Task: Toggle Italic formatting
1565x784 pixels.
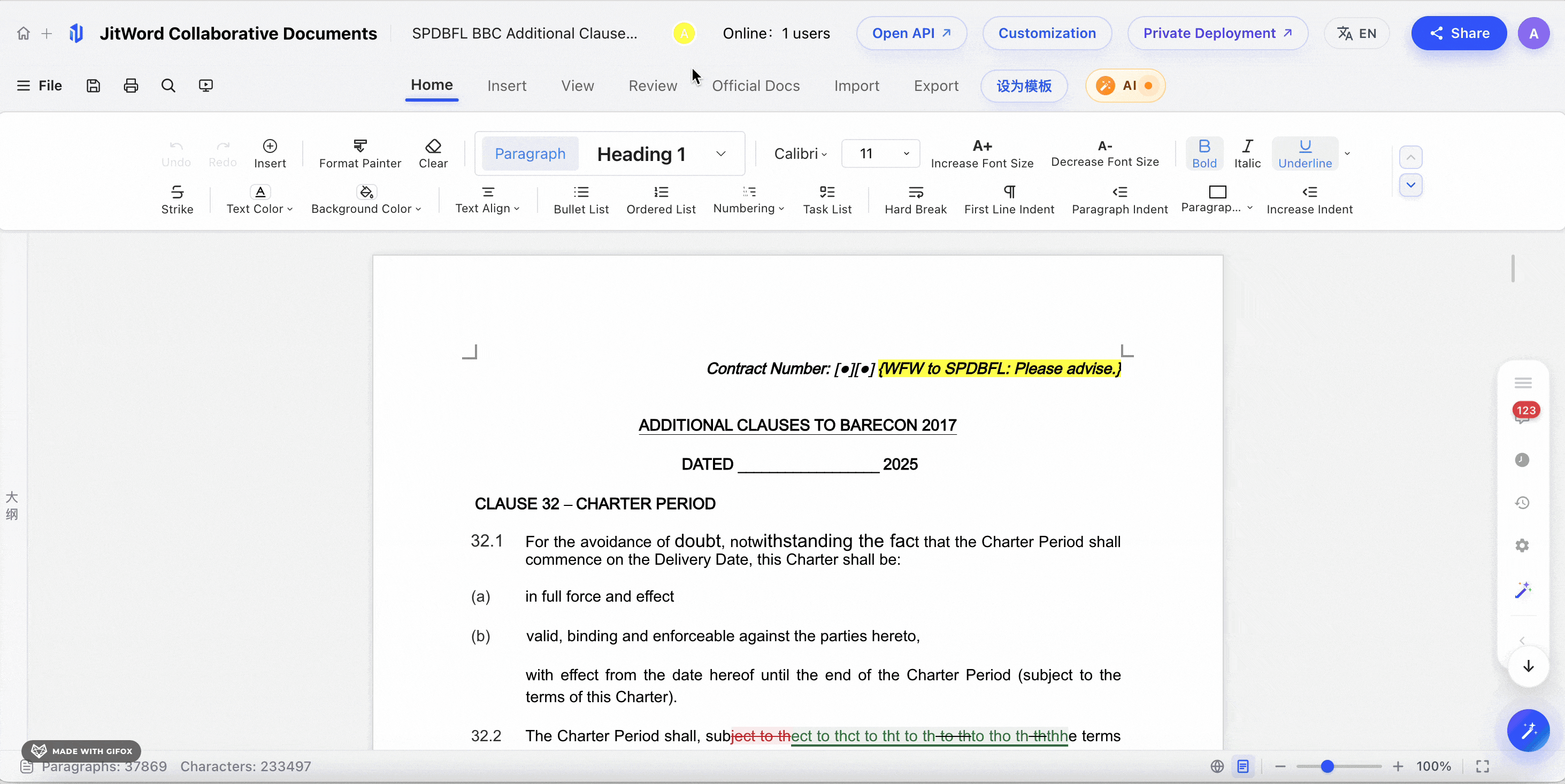Action: (x=1247, y=153)
